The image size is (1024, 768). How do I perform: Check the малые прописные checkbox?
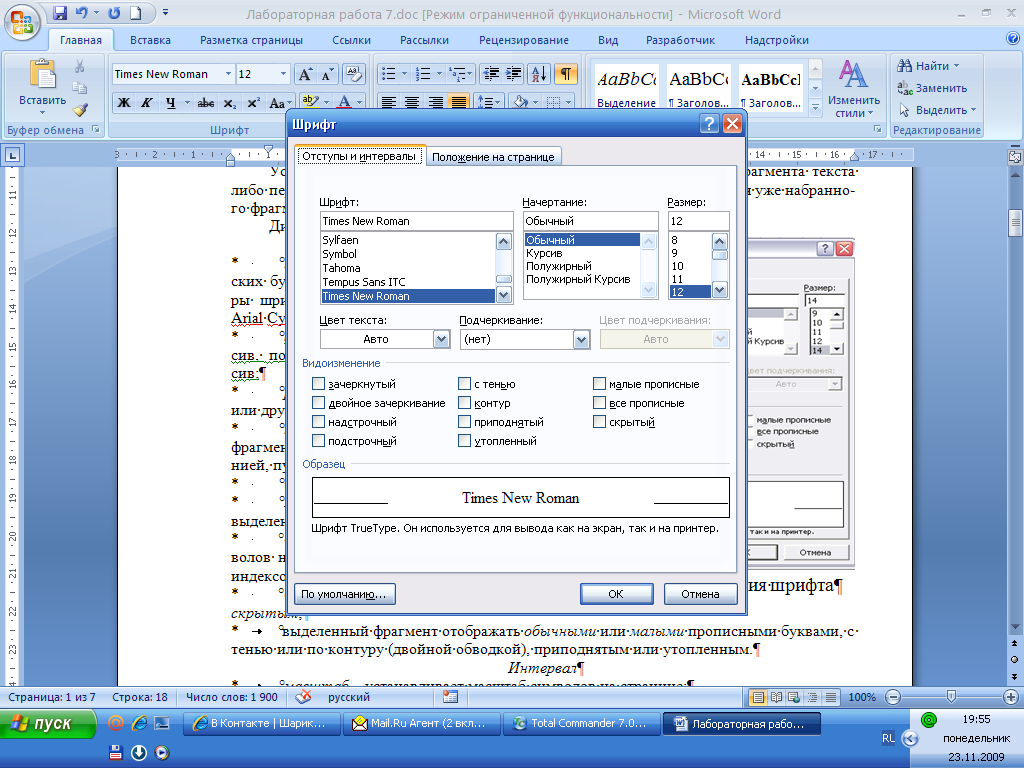(599, 383)
